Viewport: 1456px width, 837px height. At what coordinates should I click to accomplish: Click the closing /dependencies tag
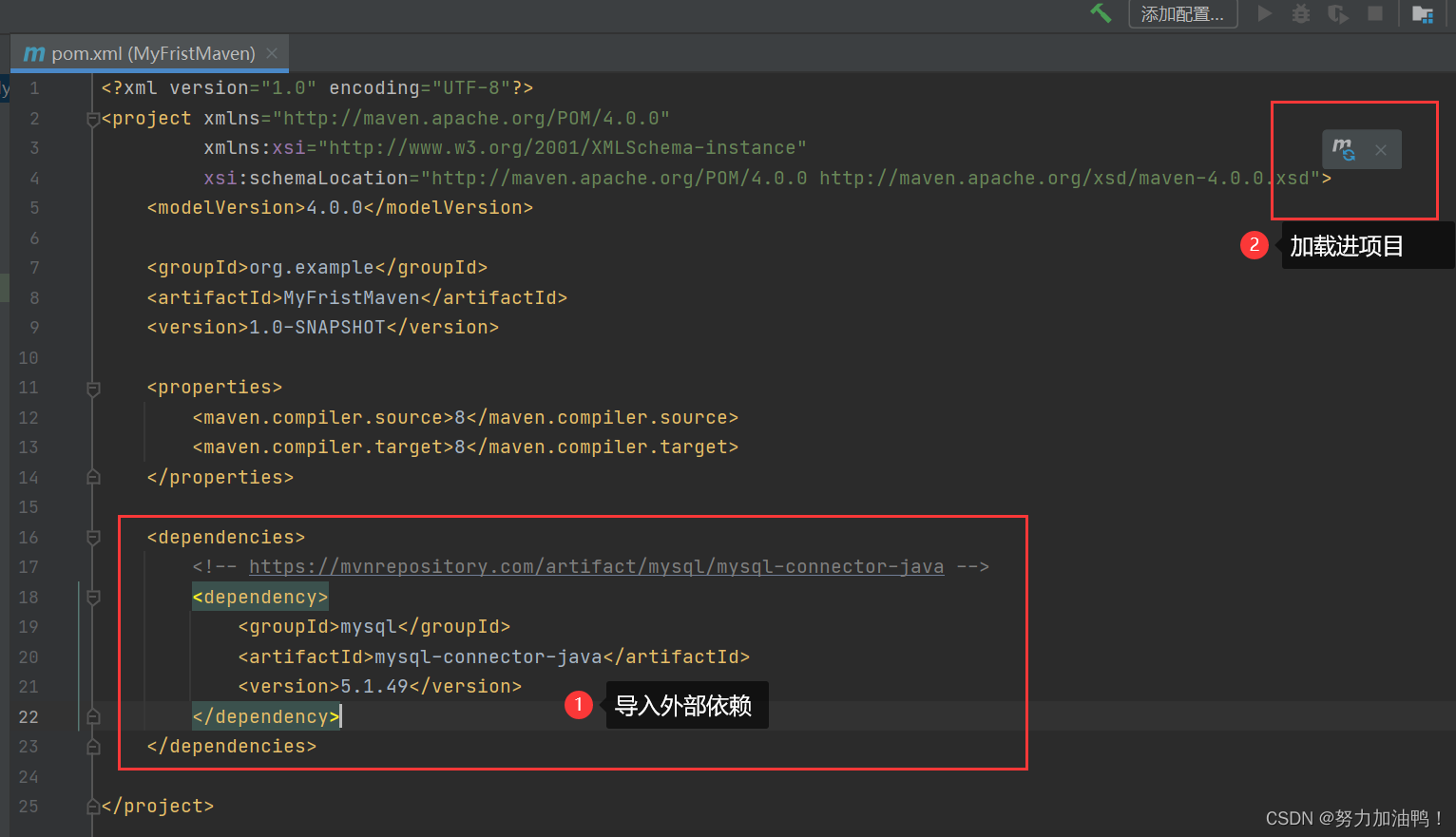point(231,747)
